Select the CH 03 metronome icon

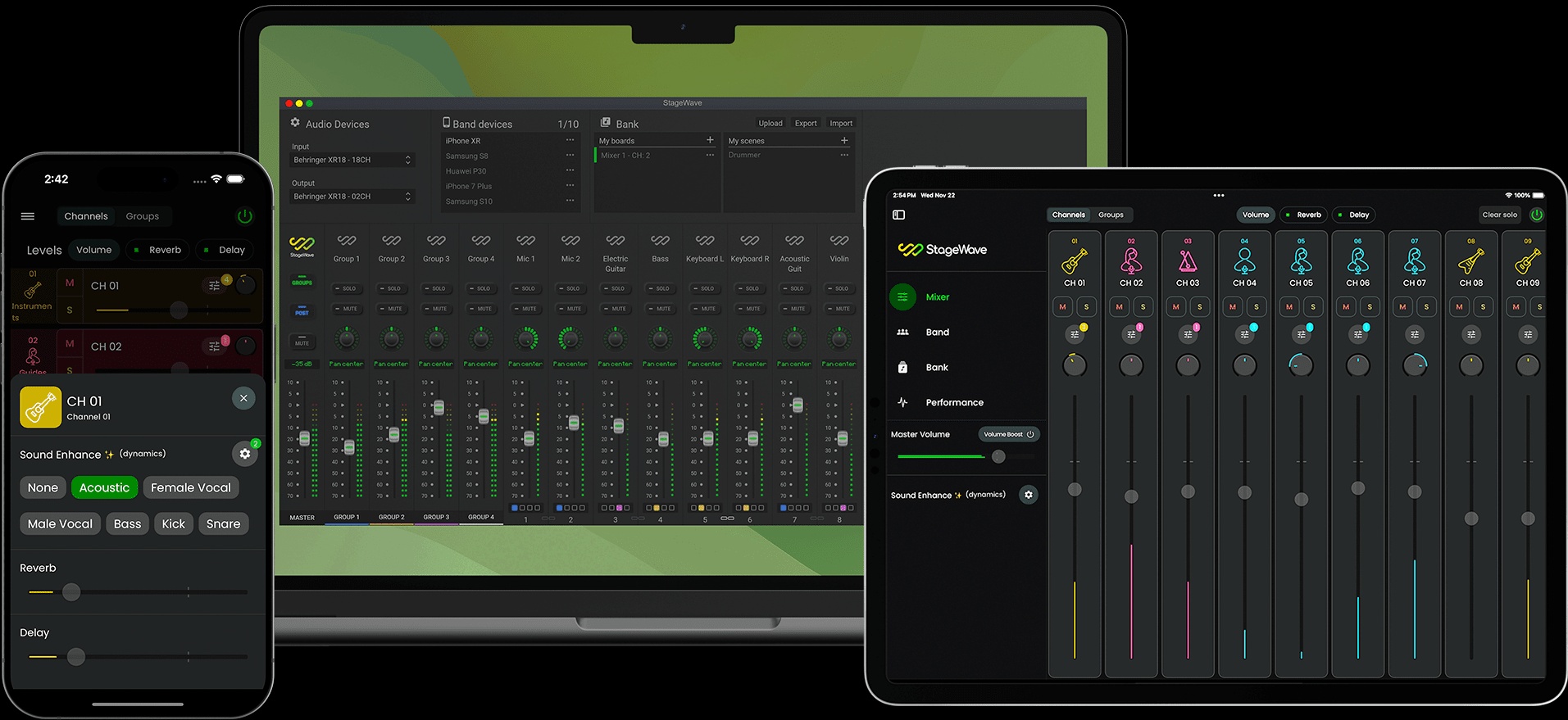pyautogui.click(x=1188, y=260)
